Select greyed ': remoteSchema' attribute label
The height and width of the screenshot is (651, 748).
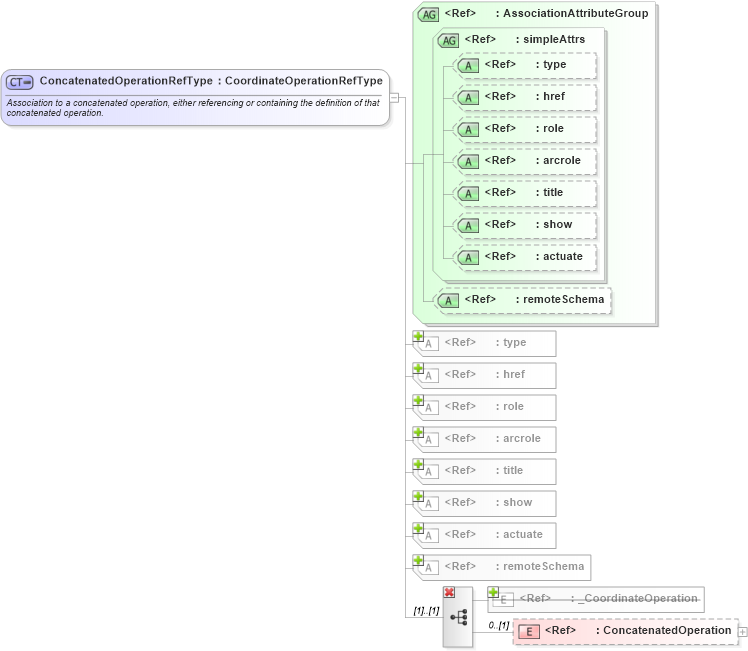[540, 566]
